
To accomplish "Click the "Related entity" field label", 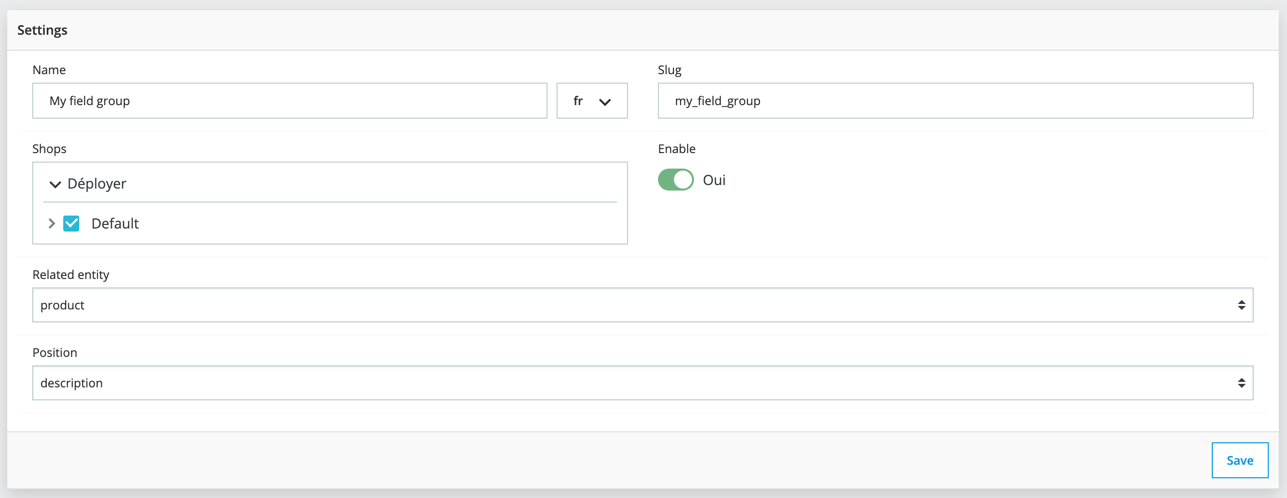I will pos(71,274).
